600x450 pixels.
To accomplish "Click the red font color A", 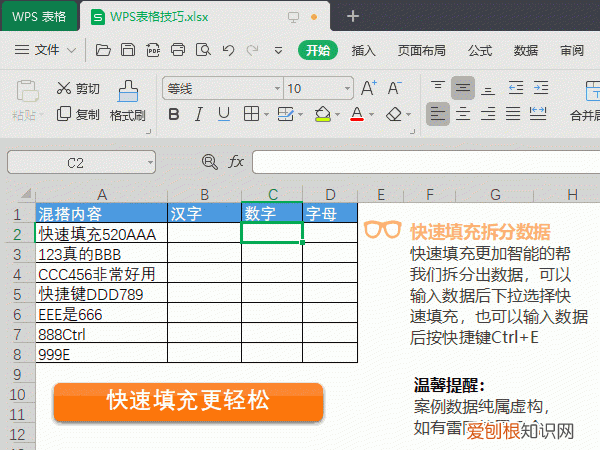I will point(357,114).
